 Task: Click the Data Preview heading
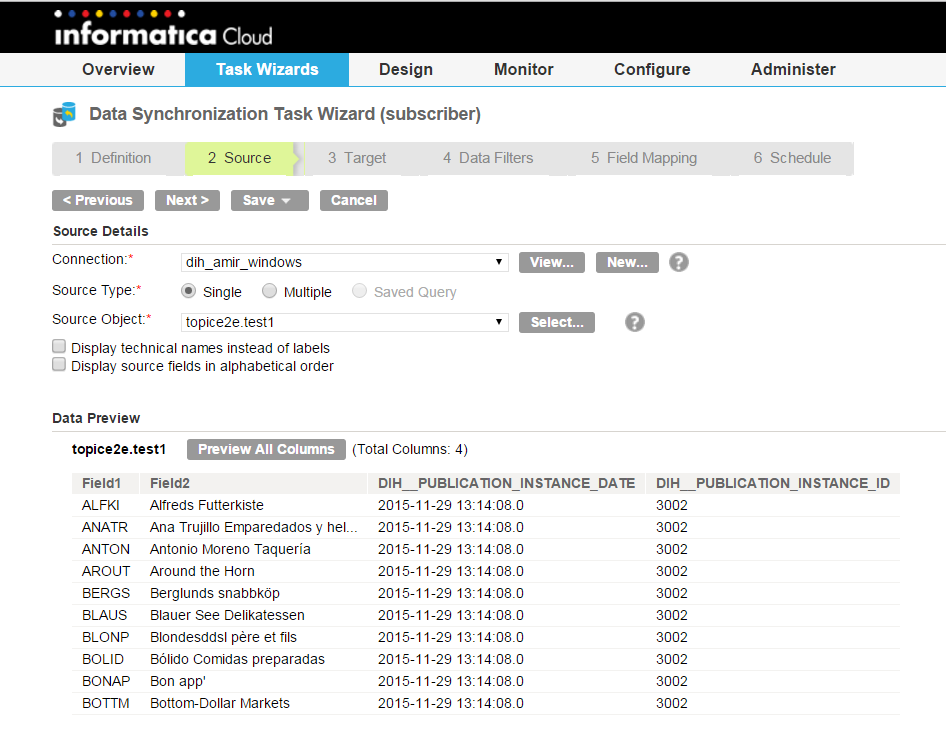pos(96,419)
